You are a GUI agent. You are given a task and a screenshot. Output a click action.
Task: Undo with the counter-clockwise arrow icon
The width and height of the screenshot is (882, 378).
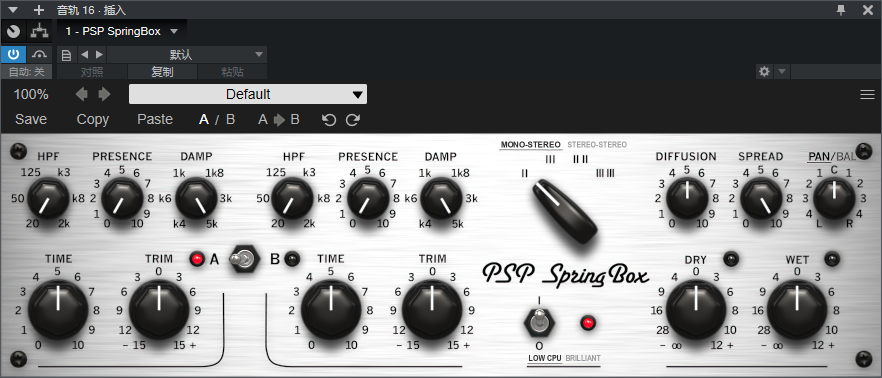click(x=328, y=119)
